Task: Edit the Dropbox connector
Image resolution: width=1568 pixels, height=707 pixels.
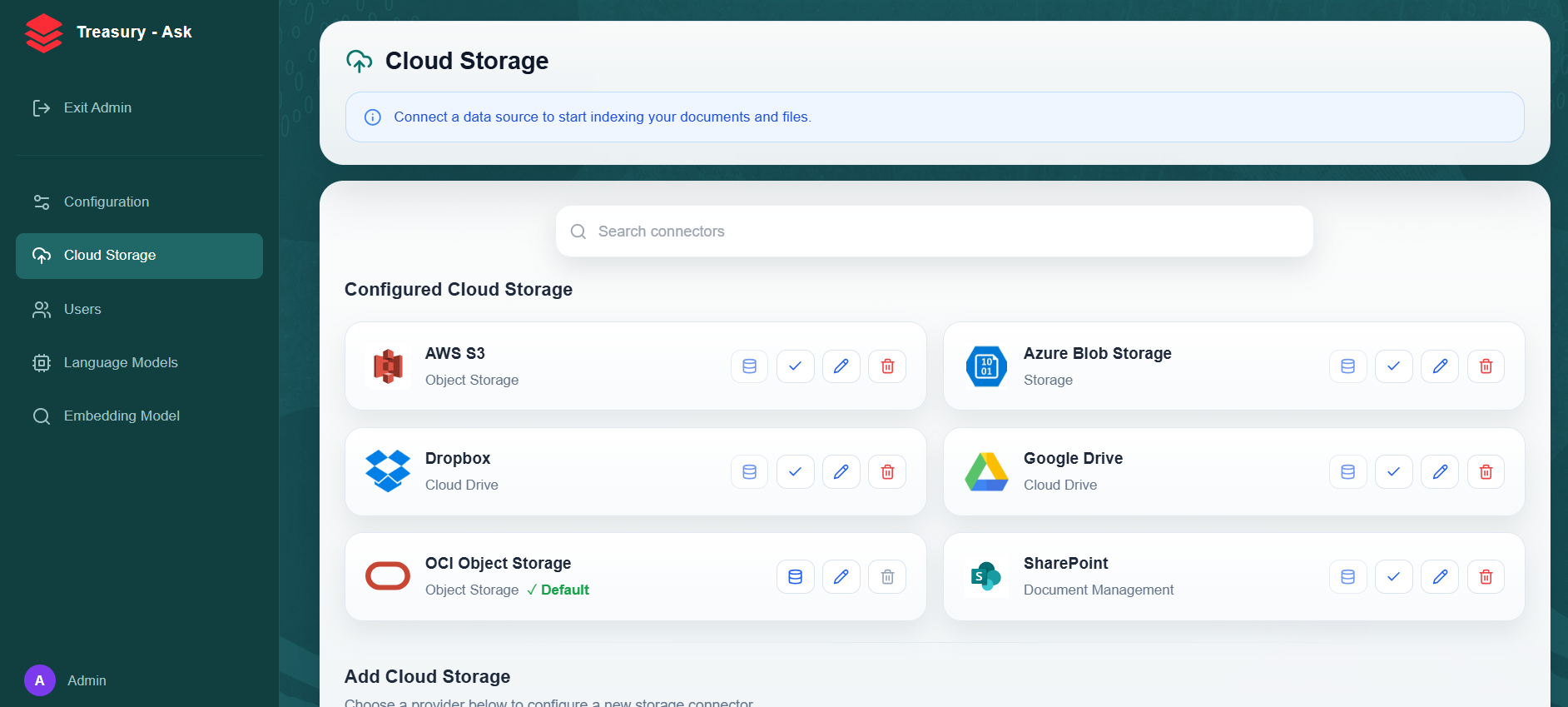Action: click(841, 472)
